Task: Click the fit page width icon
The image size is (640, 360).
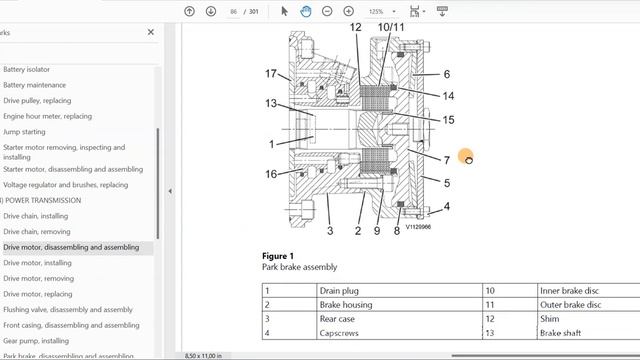Action: point(414,11)
